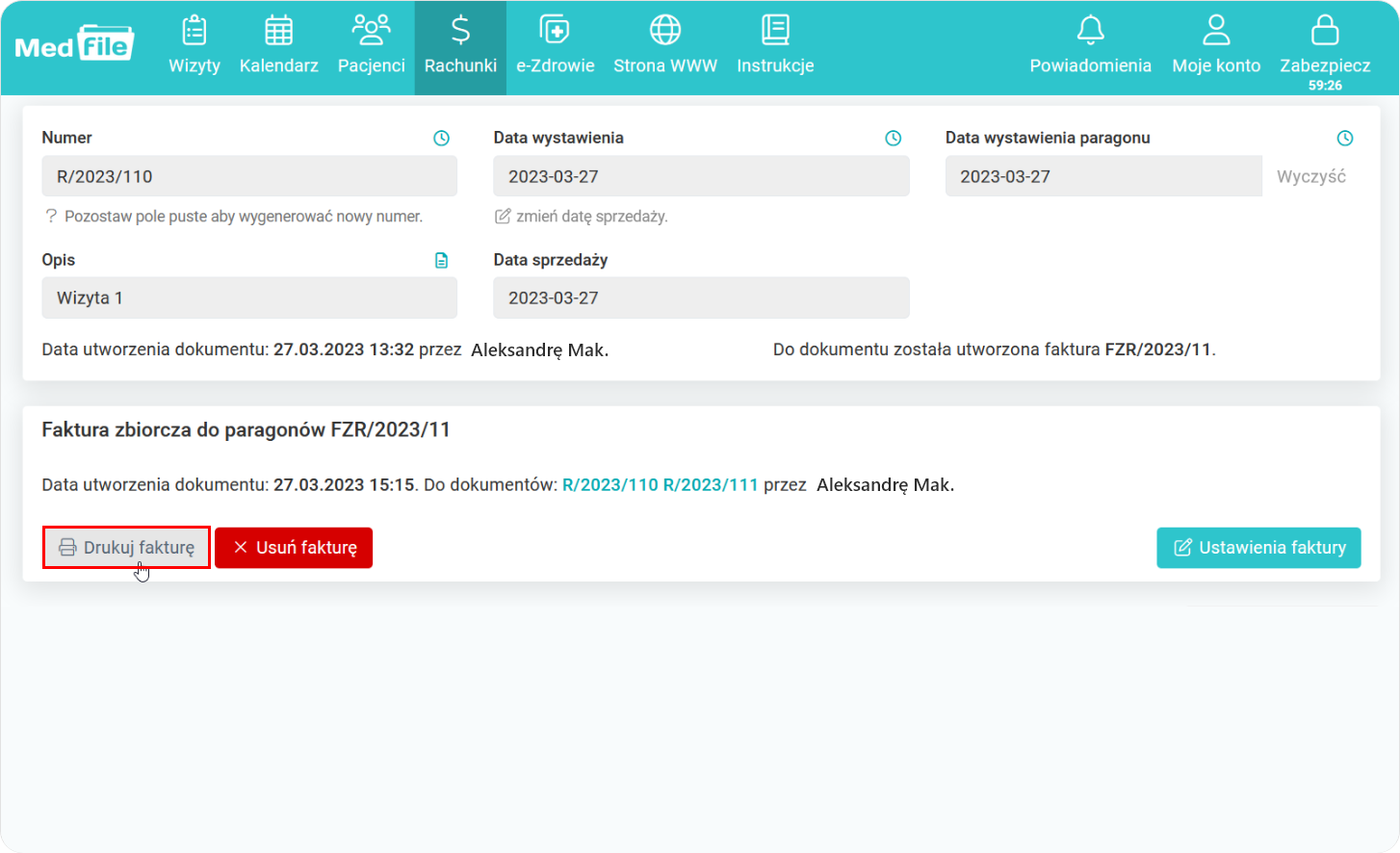1400x853 pixels.
Task: Click Wyczyść to clear the receipt date
Action: click(1310, 177)
